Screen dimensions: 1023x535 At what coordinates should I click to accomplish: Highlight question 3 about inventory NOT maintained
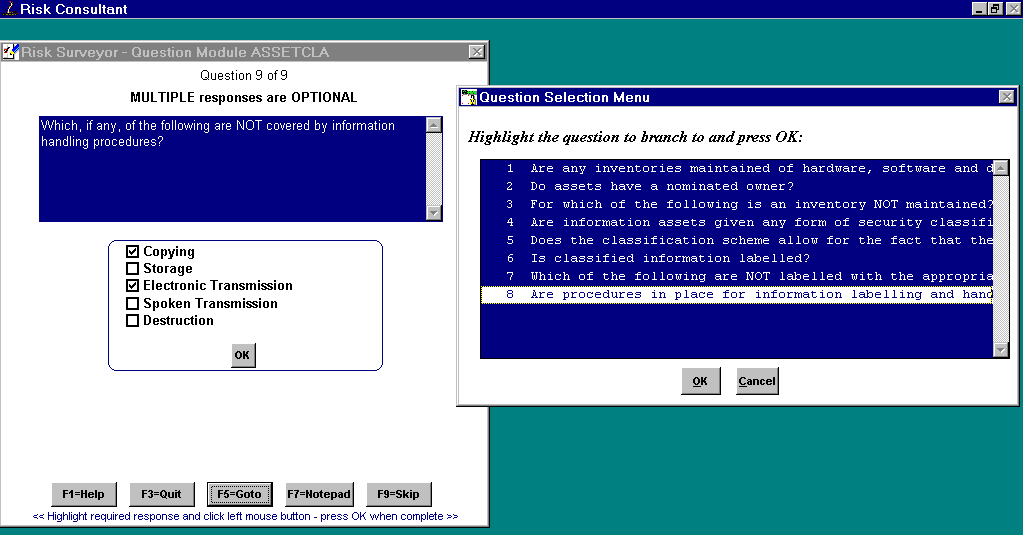point(737,204)
